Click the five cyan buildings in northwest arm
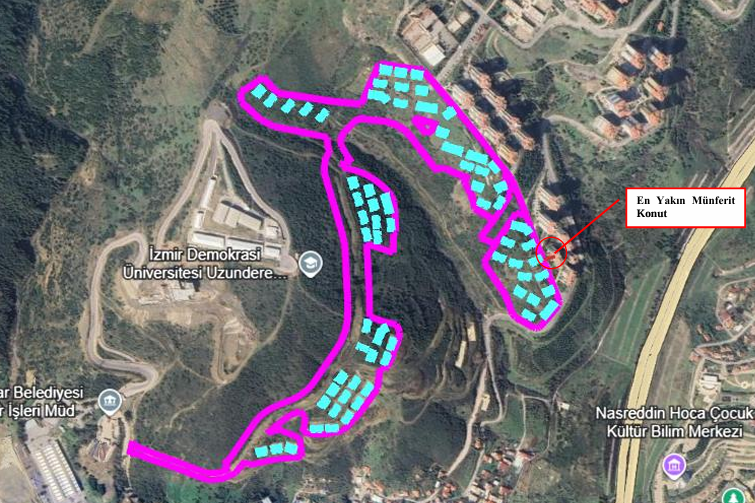The image size is (755, 503). tap(290, 103)
